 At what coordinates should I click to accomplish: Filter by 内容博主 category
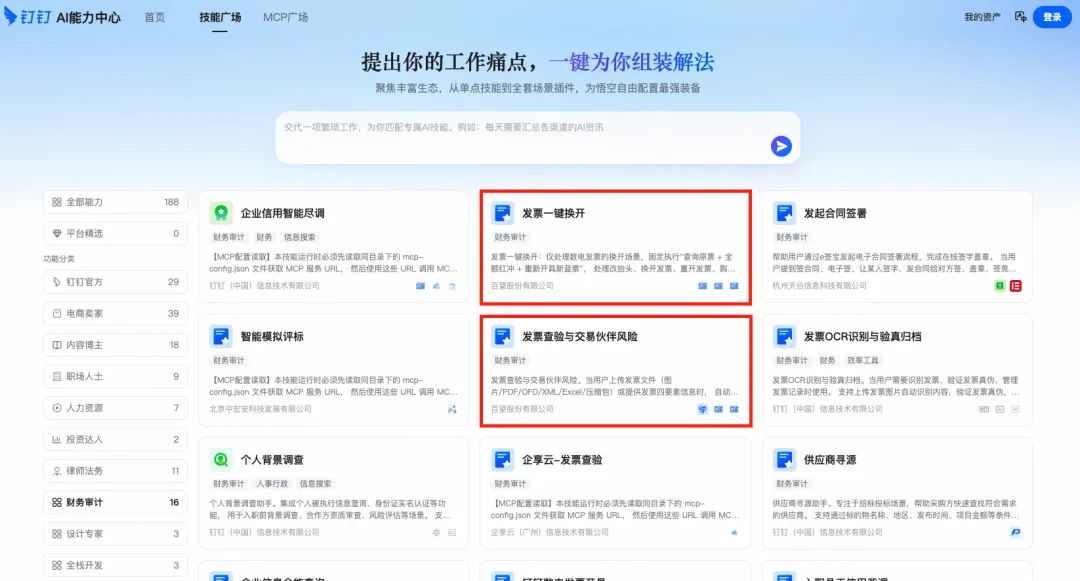pyautogui.click(x=115, y=345)
